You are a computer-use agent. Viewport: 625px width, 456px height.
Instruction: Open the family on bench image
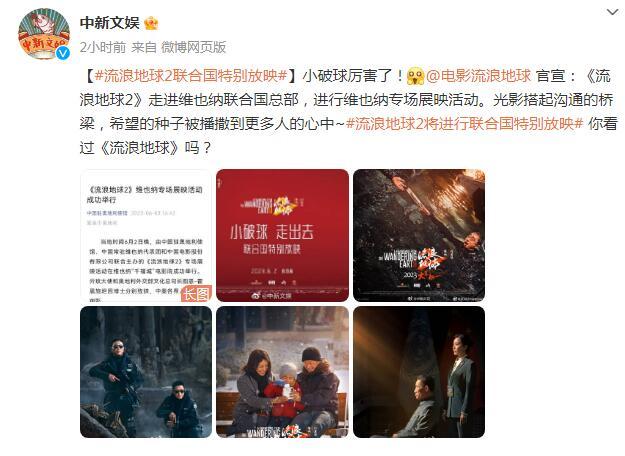coord(282,372)
